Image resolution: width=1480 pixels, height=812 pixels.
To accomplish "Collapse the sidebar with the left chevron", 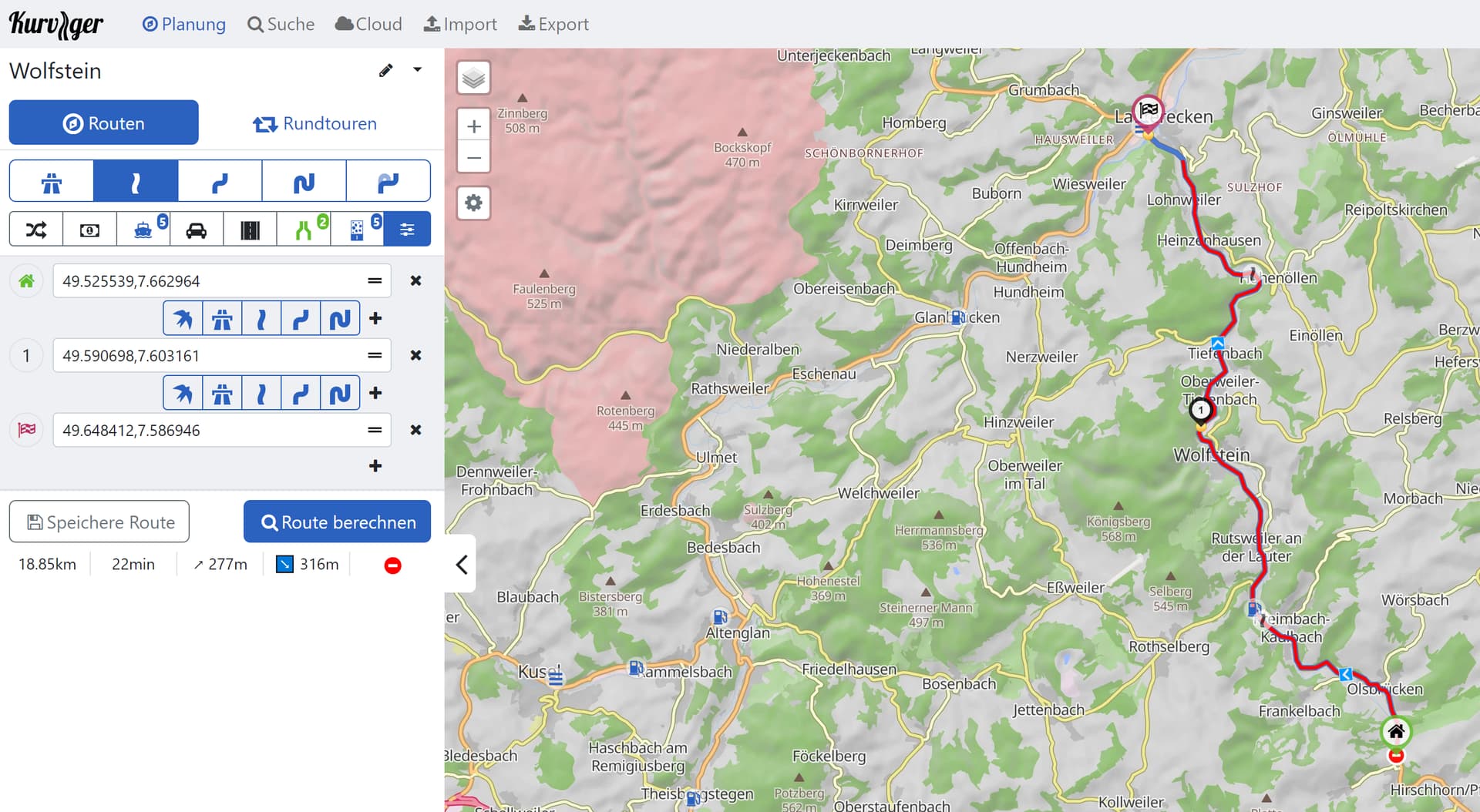I will (461, 565).
